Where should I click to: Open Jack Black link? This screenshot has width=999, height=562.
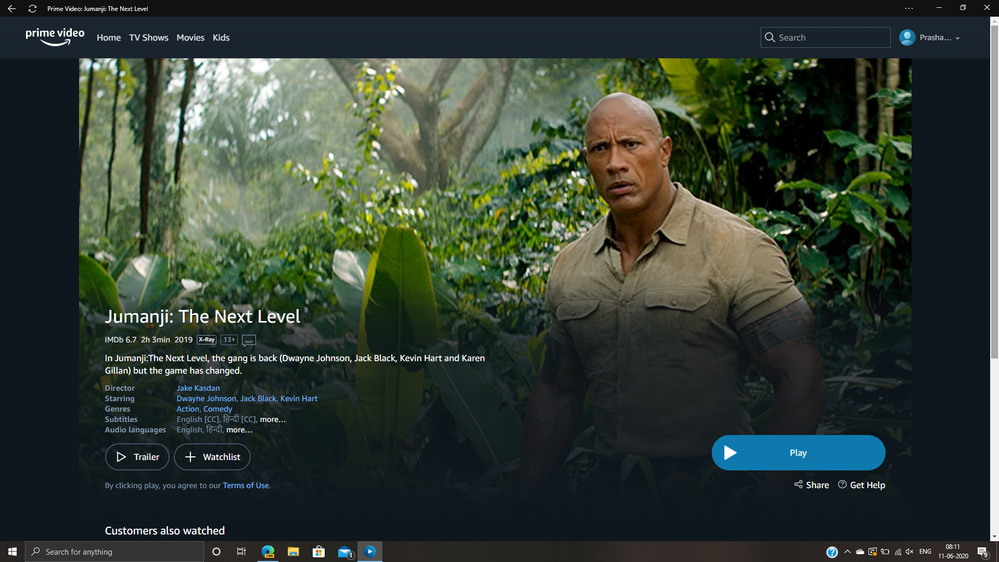(258, 398)
